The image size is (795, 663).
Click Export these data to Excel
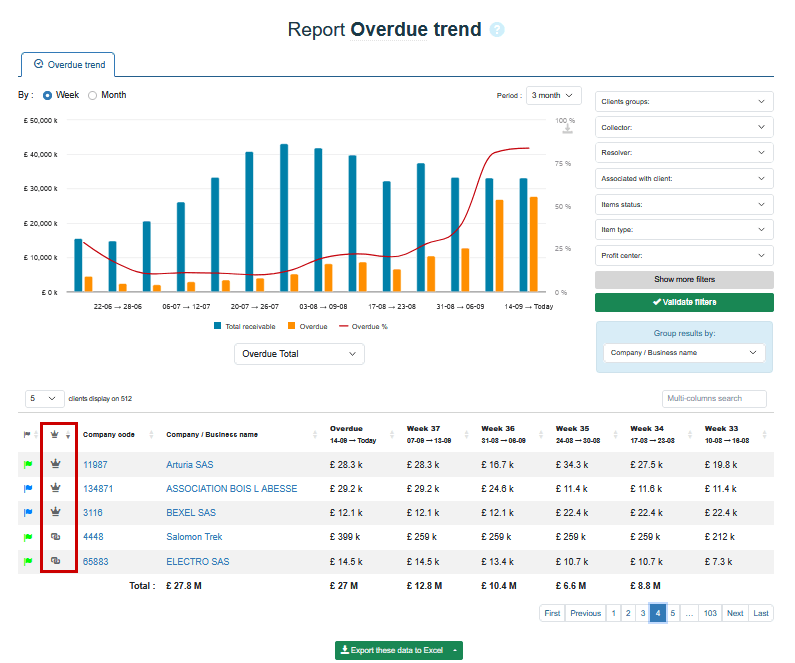click(x=392, y=650)
